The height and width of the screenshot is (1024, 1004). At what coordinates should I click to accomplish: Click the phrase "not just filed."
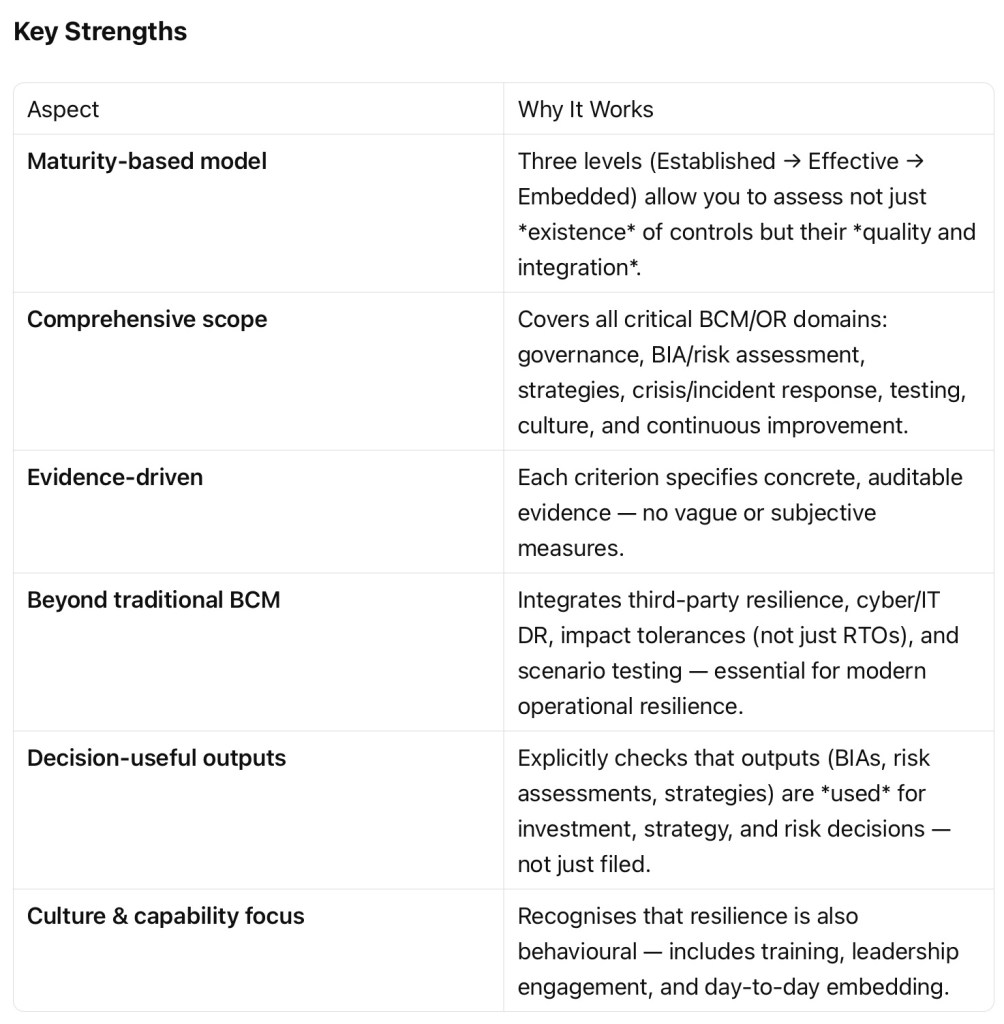(584, 865)
